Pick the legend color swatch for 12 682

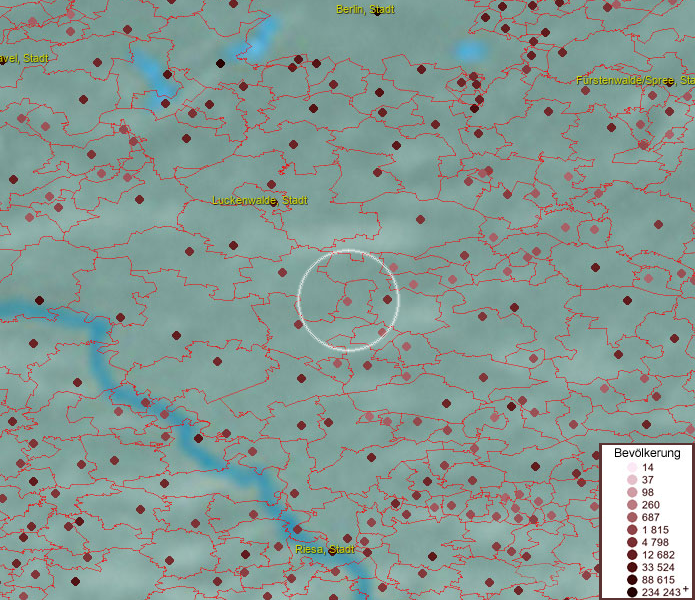tap(632, 555)
